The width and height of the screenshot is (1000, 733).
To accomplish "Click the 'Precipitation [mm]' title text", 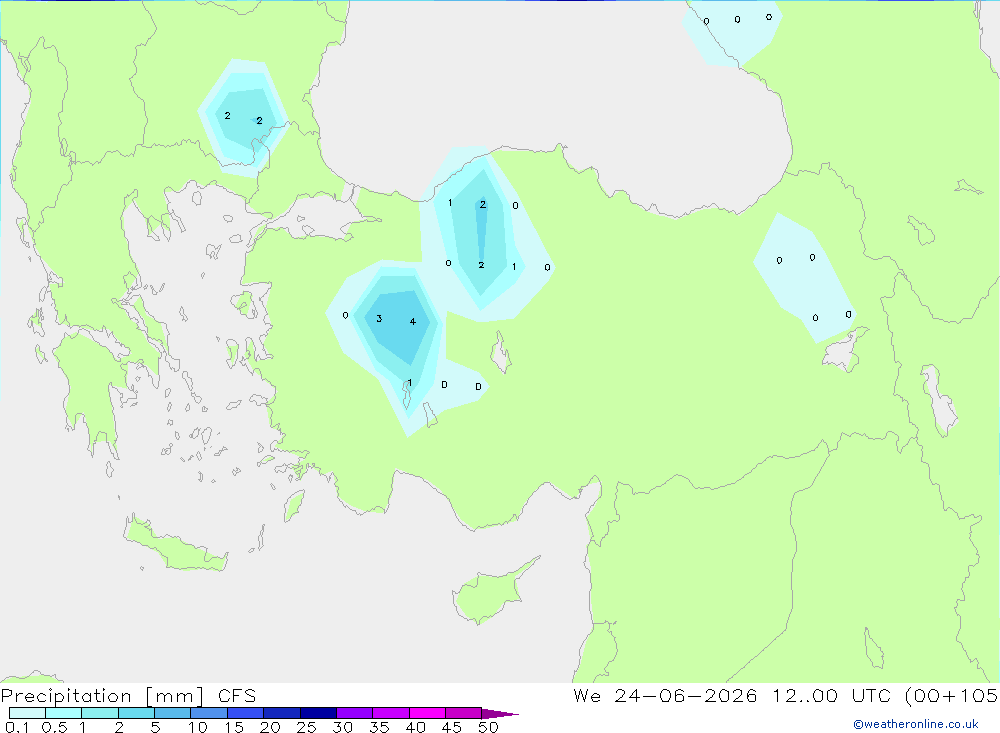I will click(x=102, y=696).
